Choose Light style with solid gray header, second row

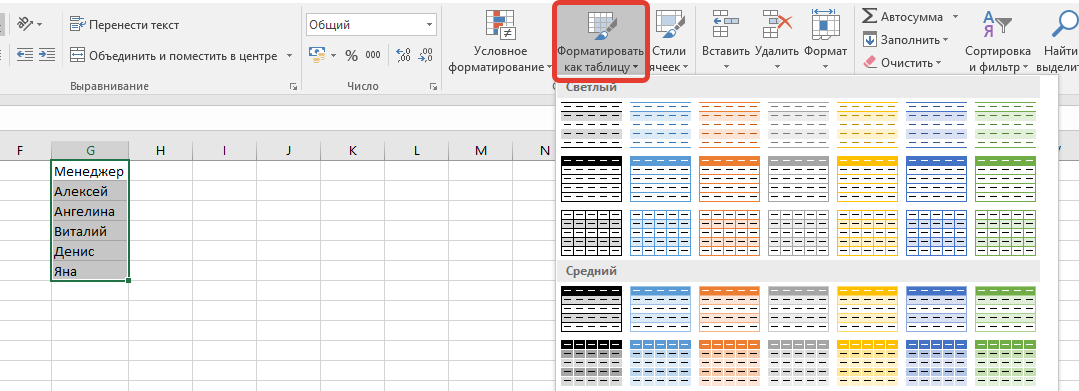tap(798, 178)
